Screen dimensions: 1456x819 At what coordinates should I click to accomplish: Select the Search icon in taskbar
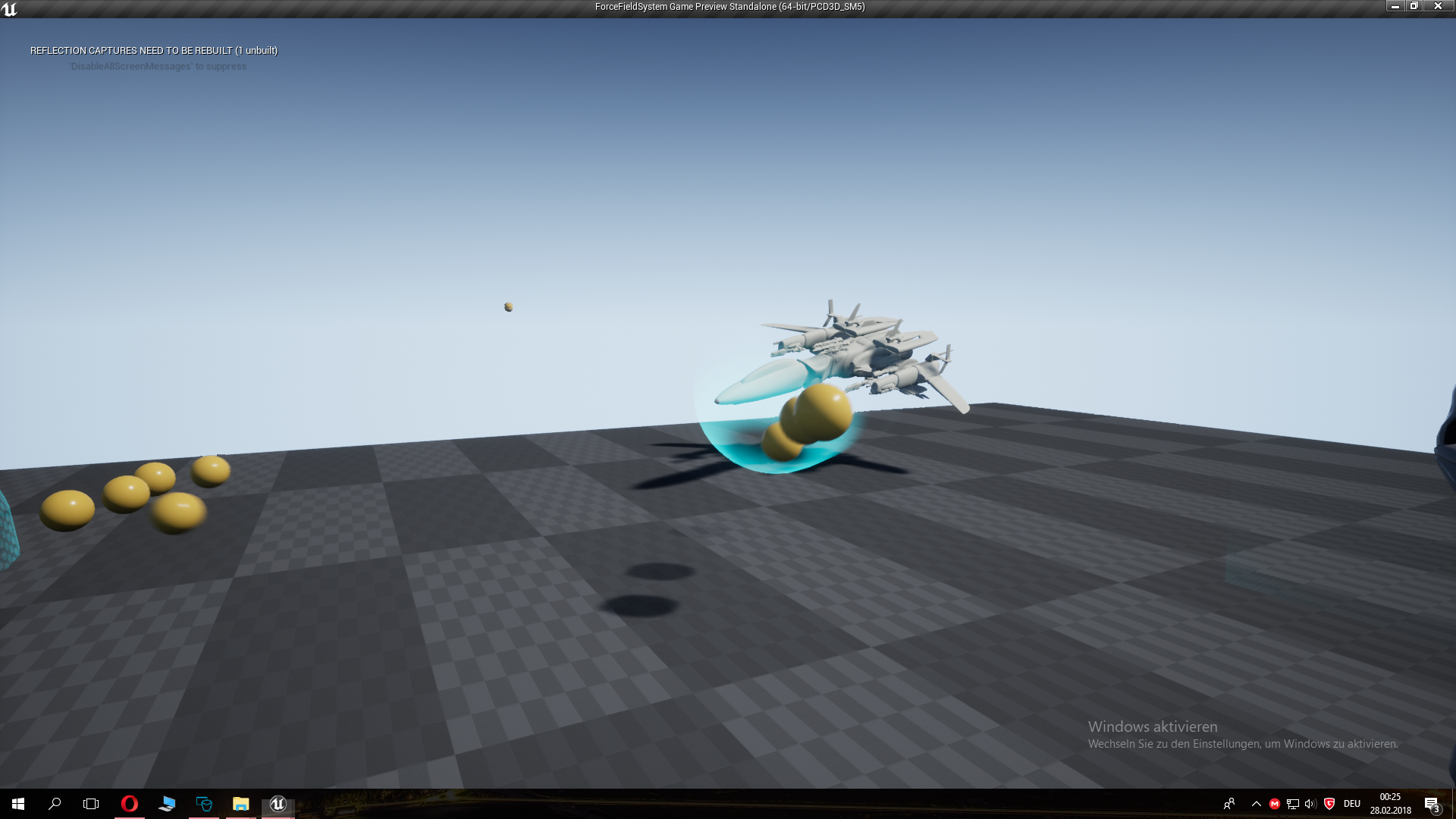coord(54,803)
